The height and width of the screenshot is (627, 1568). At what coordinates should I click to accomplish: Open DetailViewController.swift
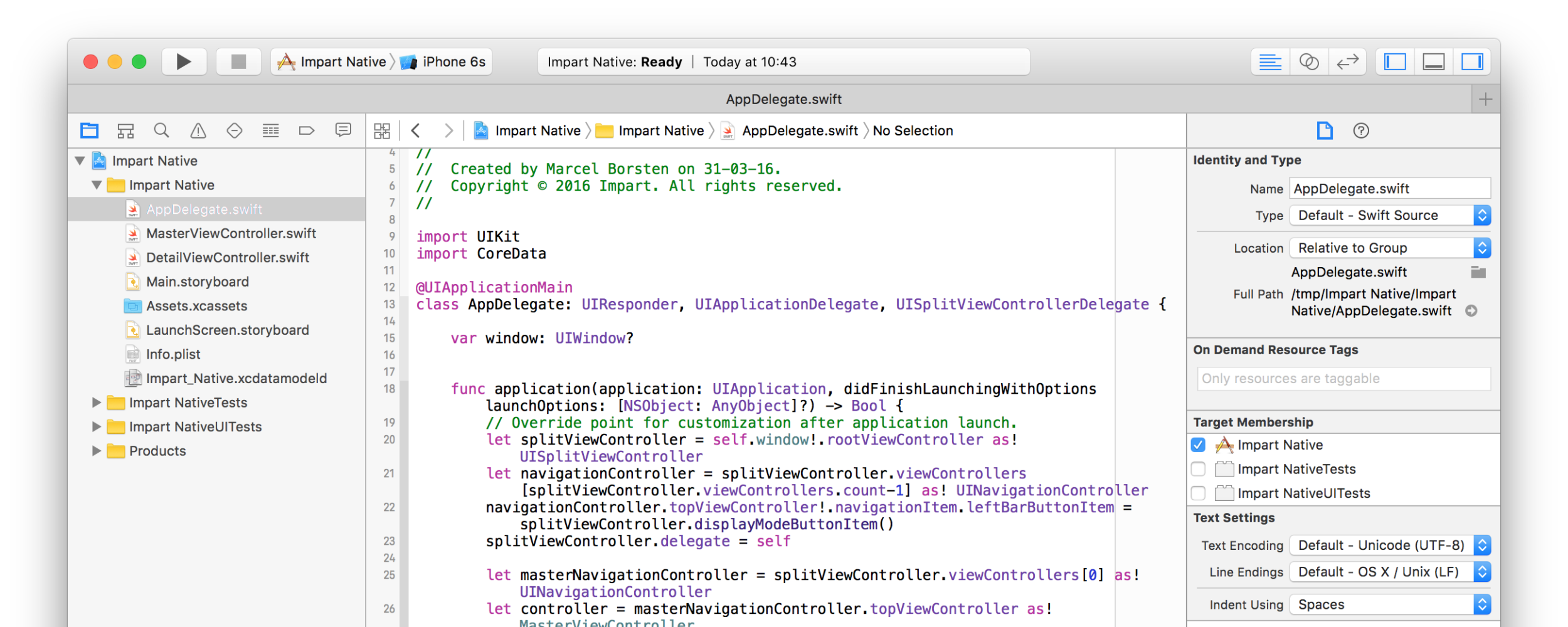click(216, 258)
